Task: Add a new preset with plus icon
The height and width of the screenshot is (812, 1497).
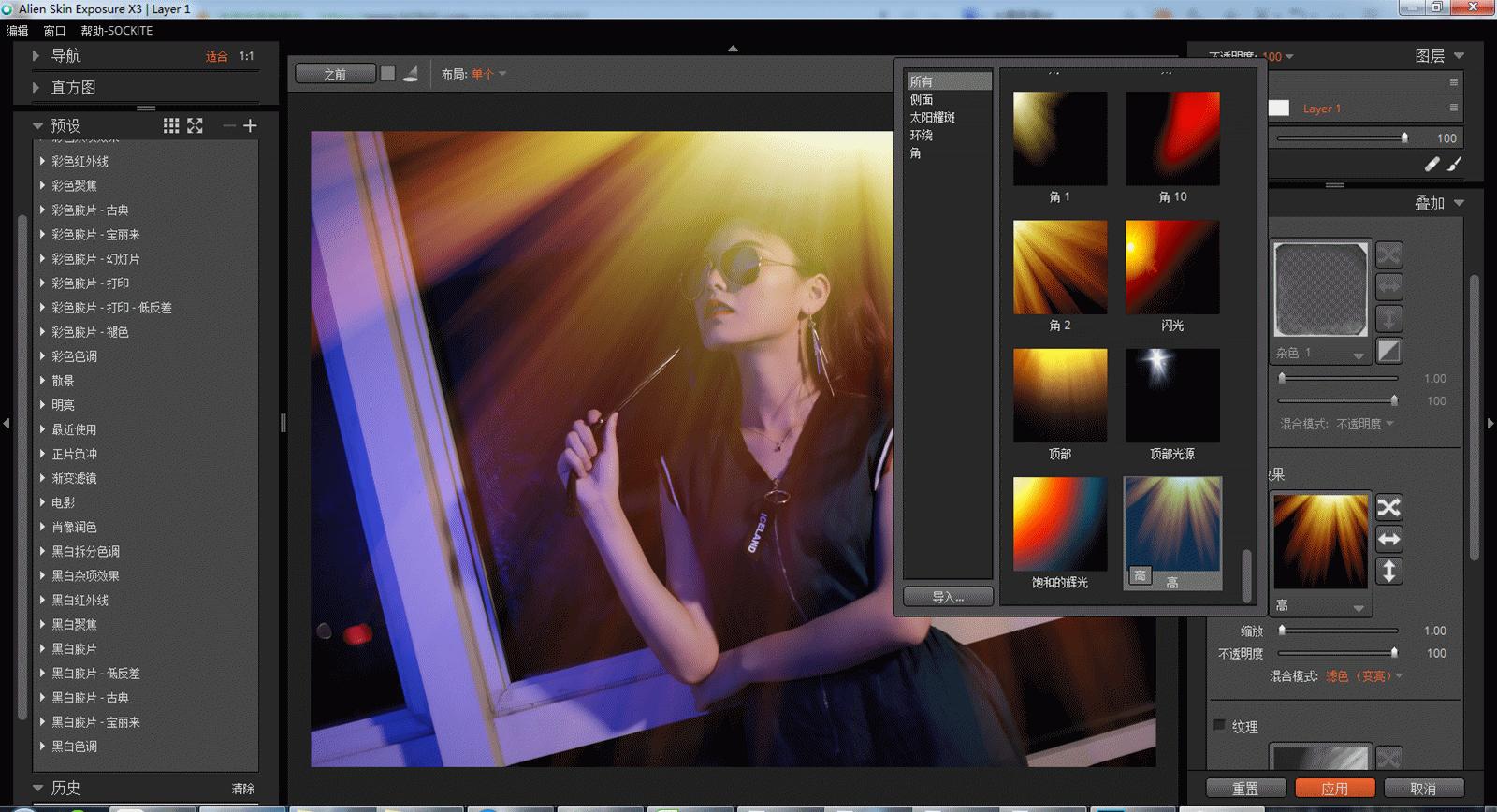Action: [x=250, y=125]
